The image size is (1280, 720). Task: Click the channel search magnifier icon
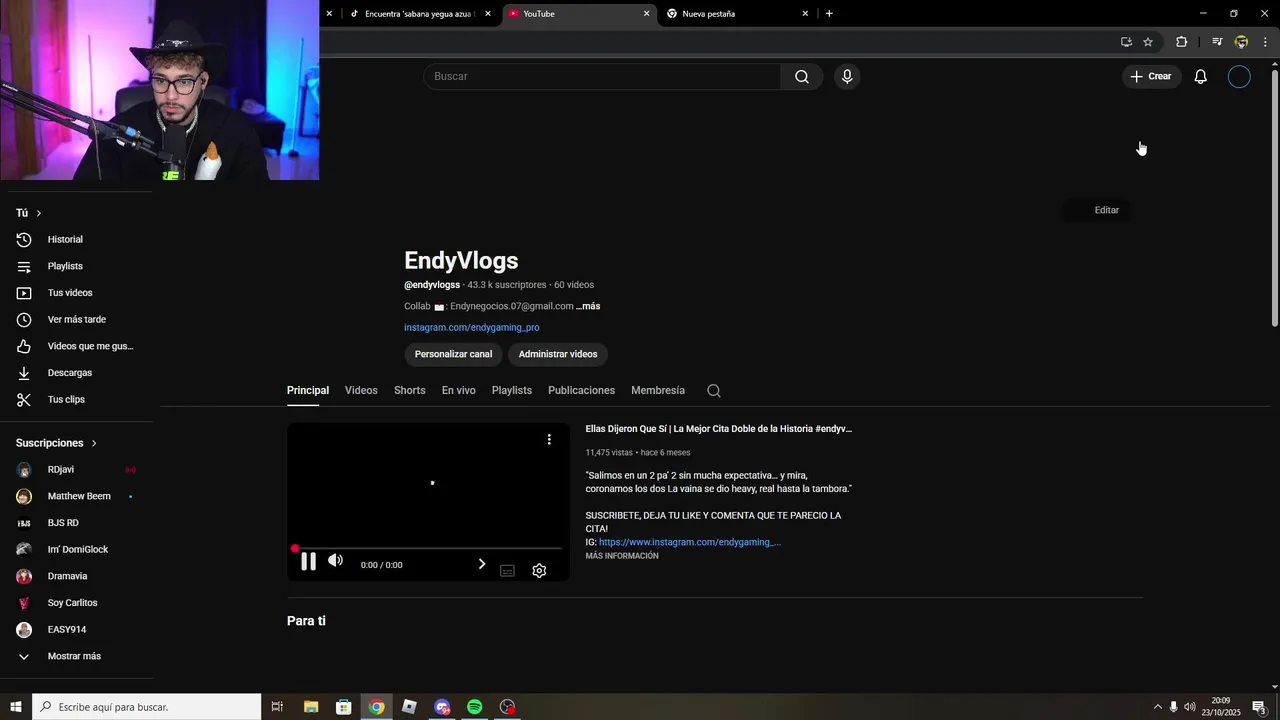click(714, 391)
